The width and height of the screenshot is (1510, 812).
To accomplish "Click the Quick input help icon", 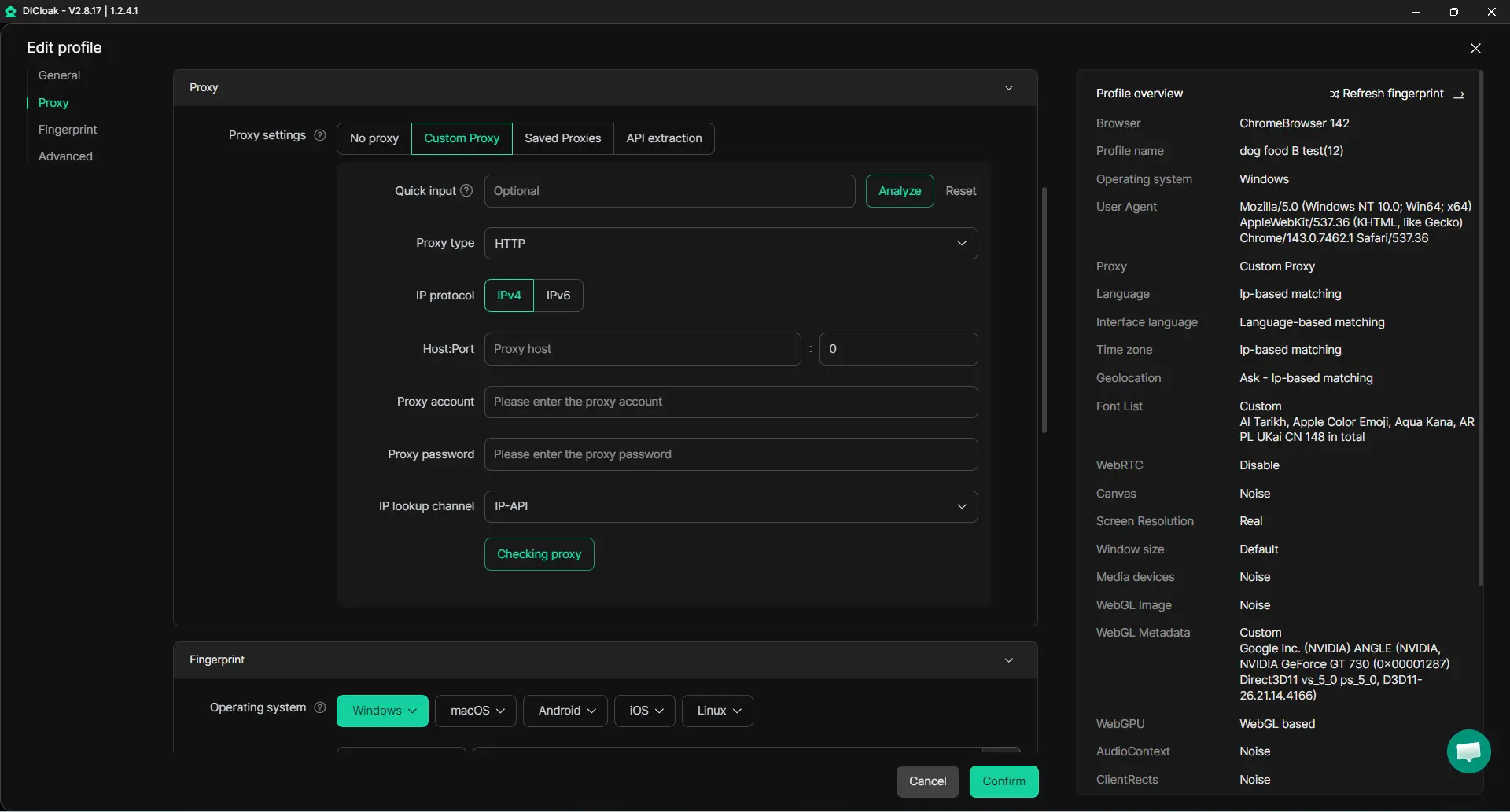I will pyautogui.click(x=466, y=191).
